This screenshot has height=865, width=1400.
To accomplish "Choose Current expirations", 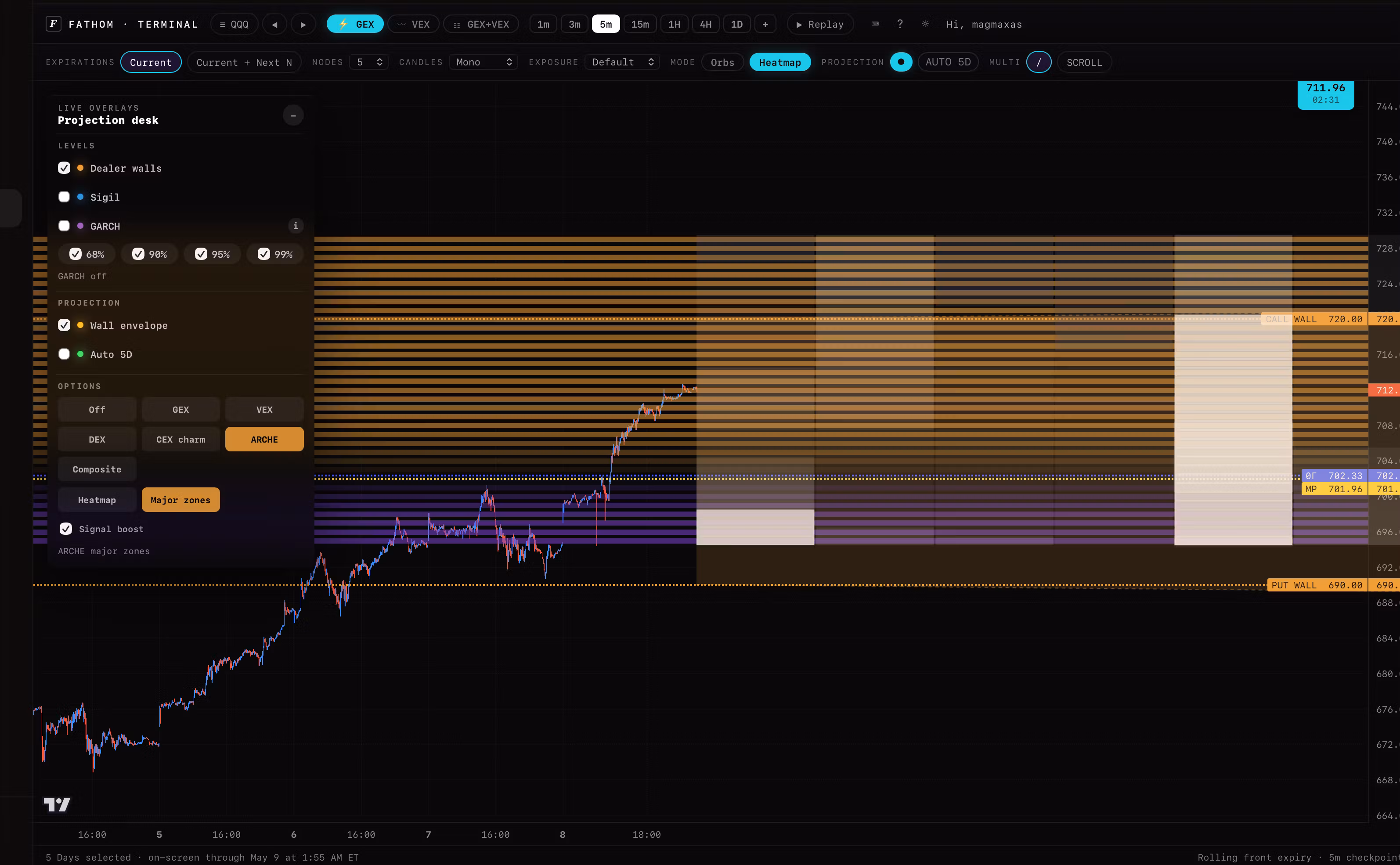I will pos(151,62).
